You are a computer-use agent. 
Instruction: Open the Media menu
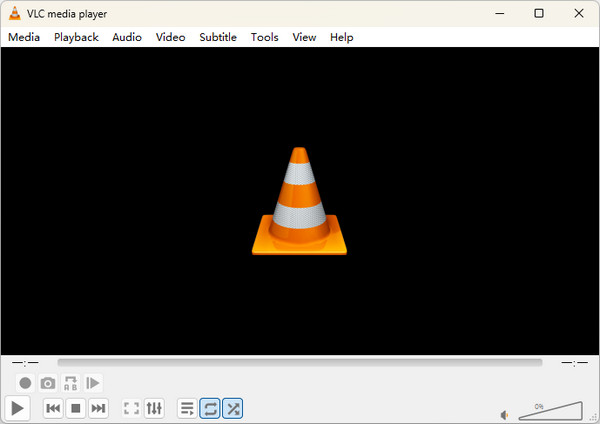click(x=24, y=37)
